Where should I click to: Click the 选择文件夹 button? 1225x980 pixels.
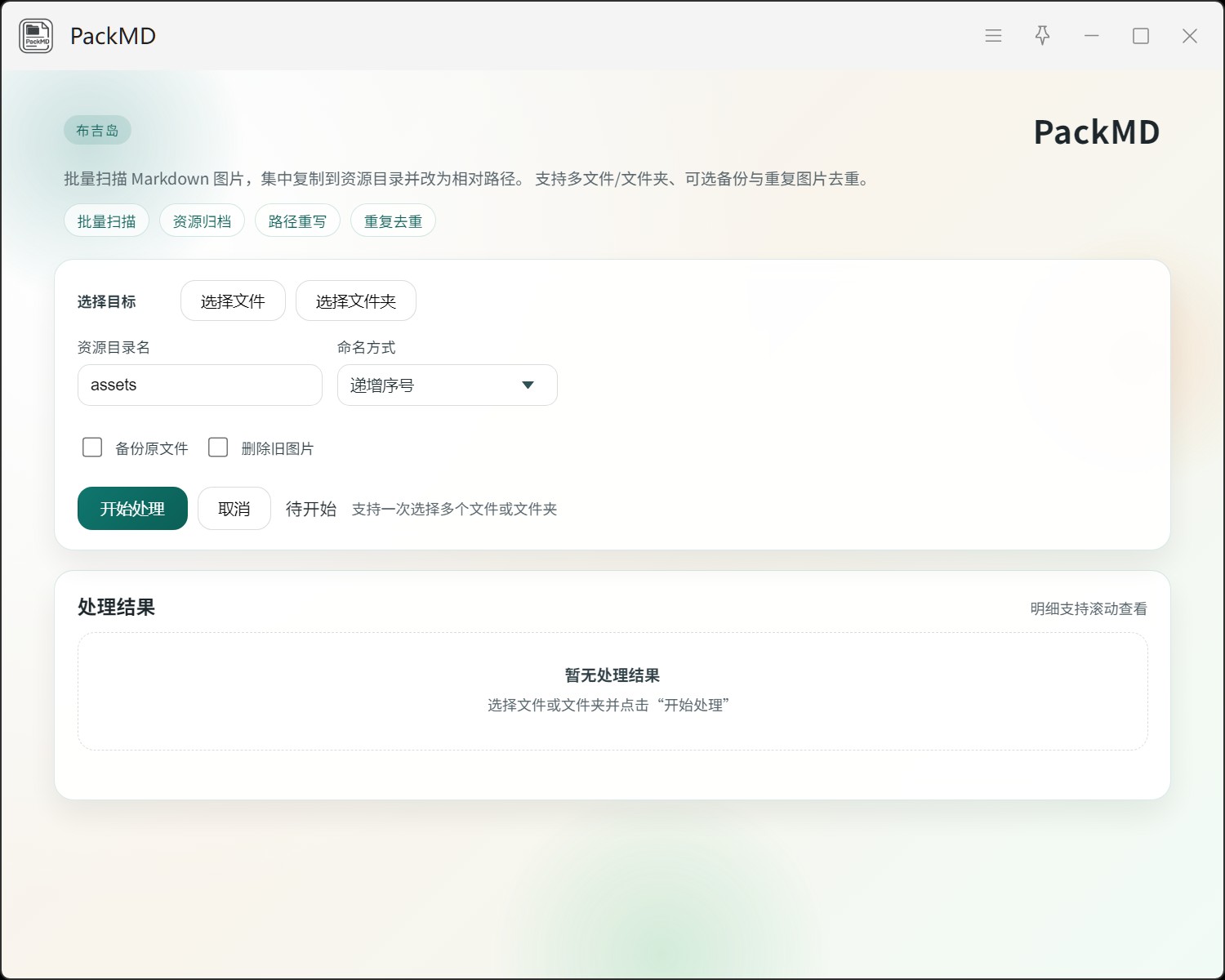pos(355,301)
